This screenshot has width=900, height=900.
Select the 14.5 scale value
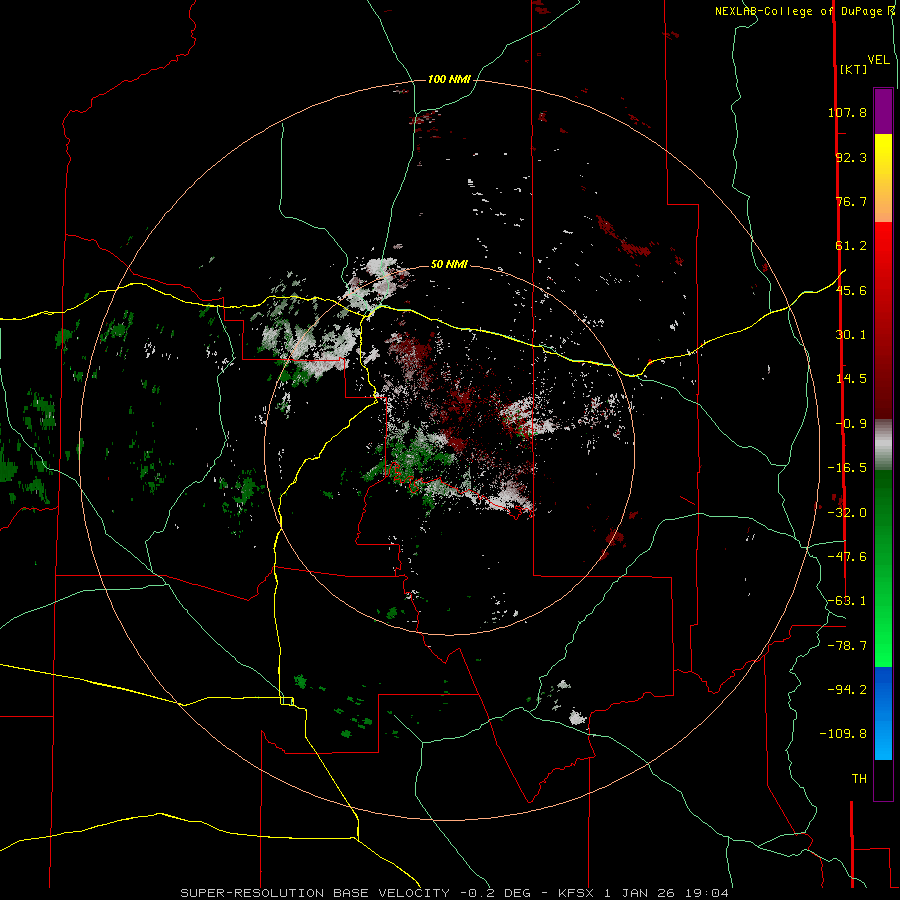point(851,379)
